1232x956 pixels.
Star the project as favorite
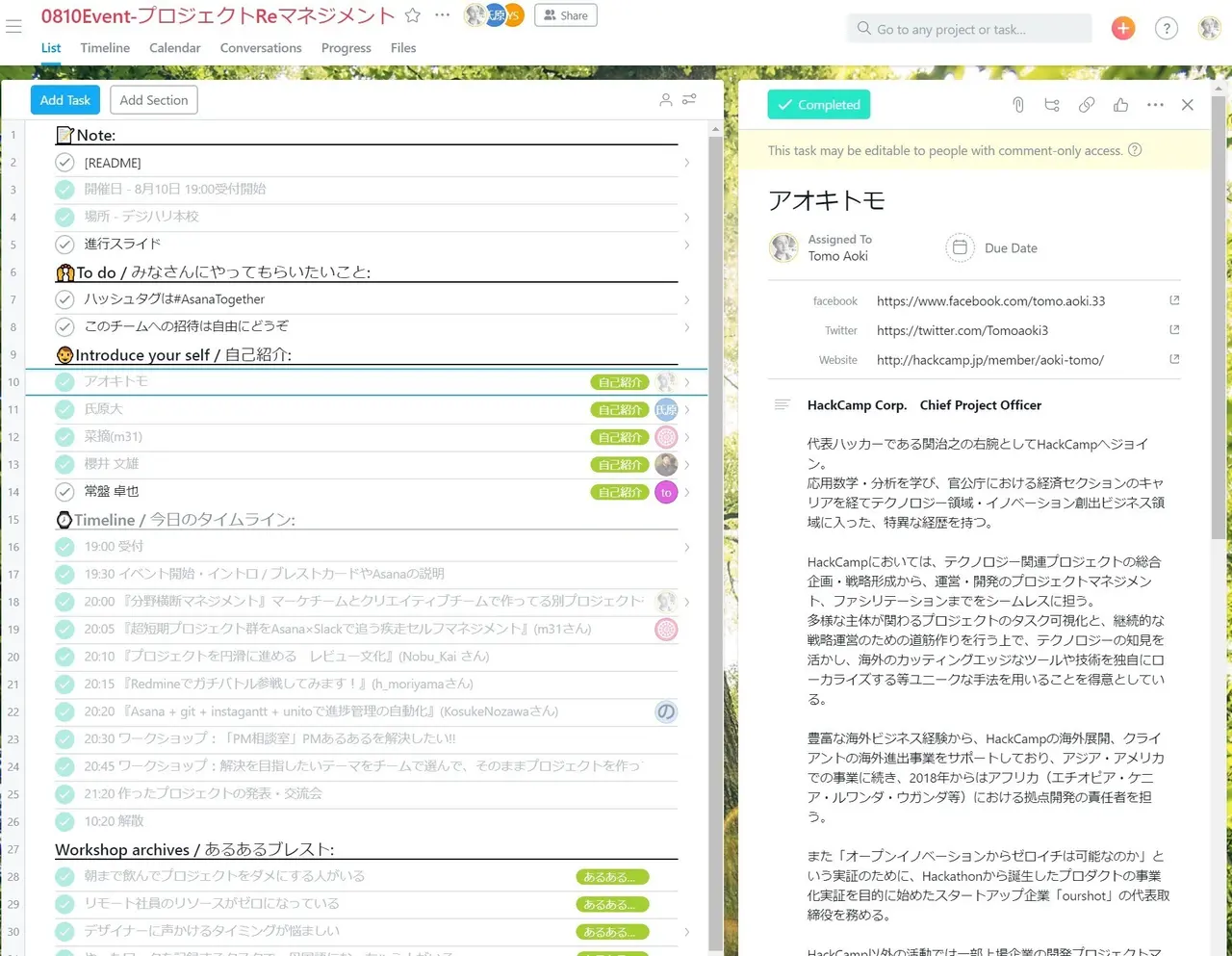(413, 15)
